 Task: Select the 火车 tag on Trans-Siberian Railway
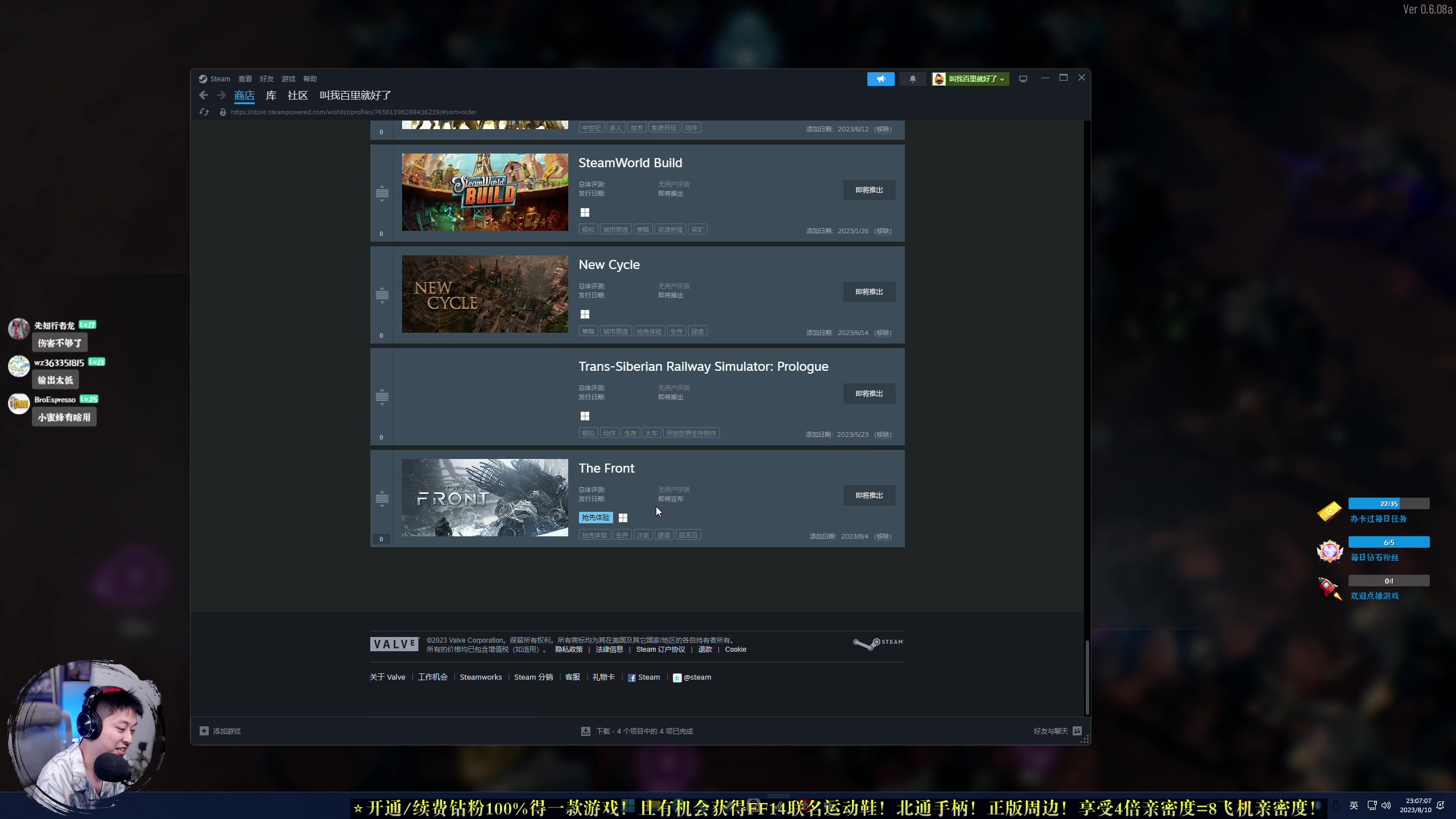click(651, 433)
